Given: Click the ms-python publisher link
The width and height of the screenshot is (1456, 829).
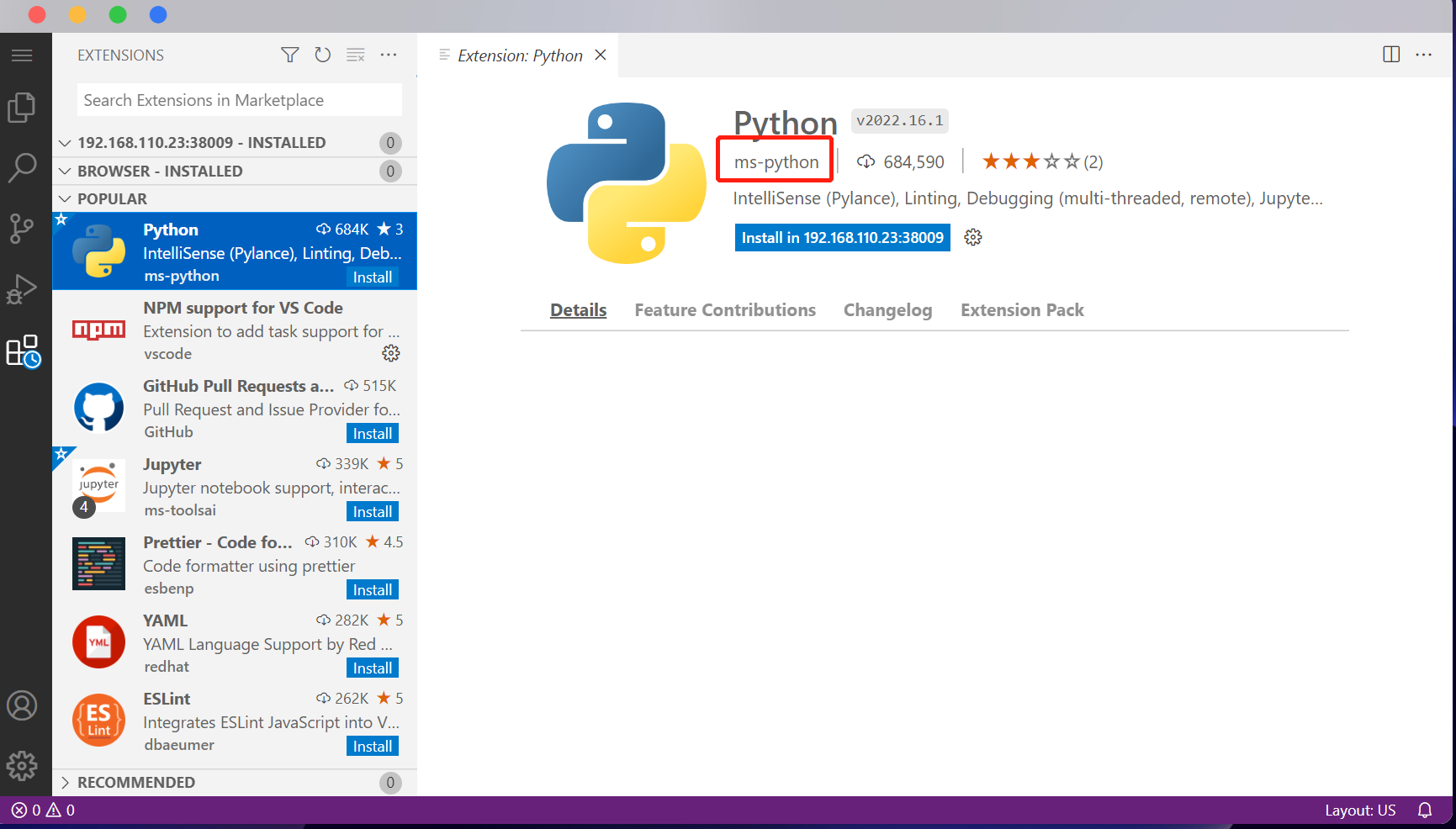Looking at the screenshot, I should coord(776,161).
